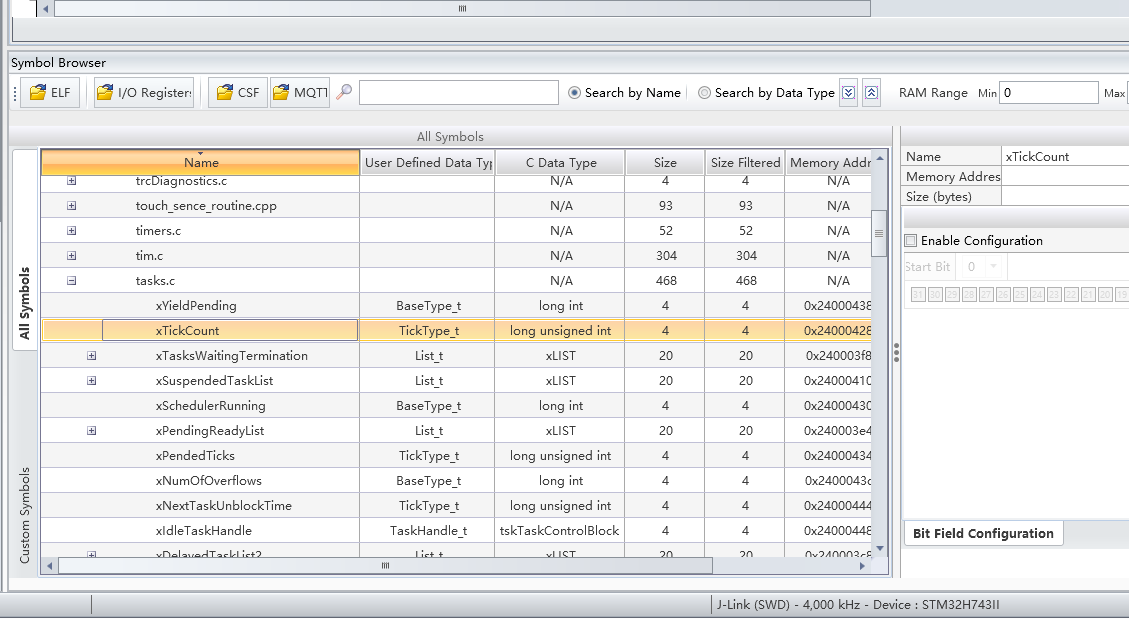Click the top pane scroll-left arrow
Screen dimensions: 1129x619
pos(45,9)
